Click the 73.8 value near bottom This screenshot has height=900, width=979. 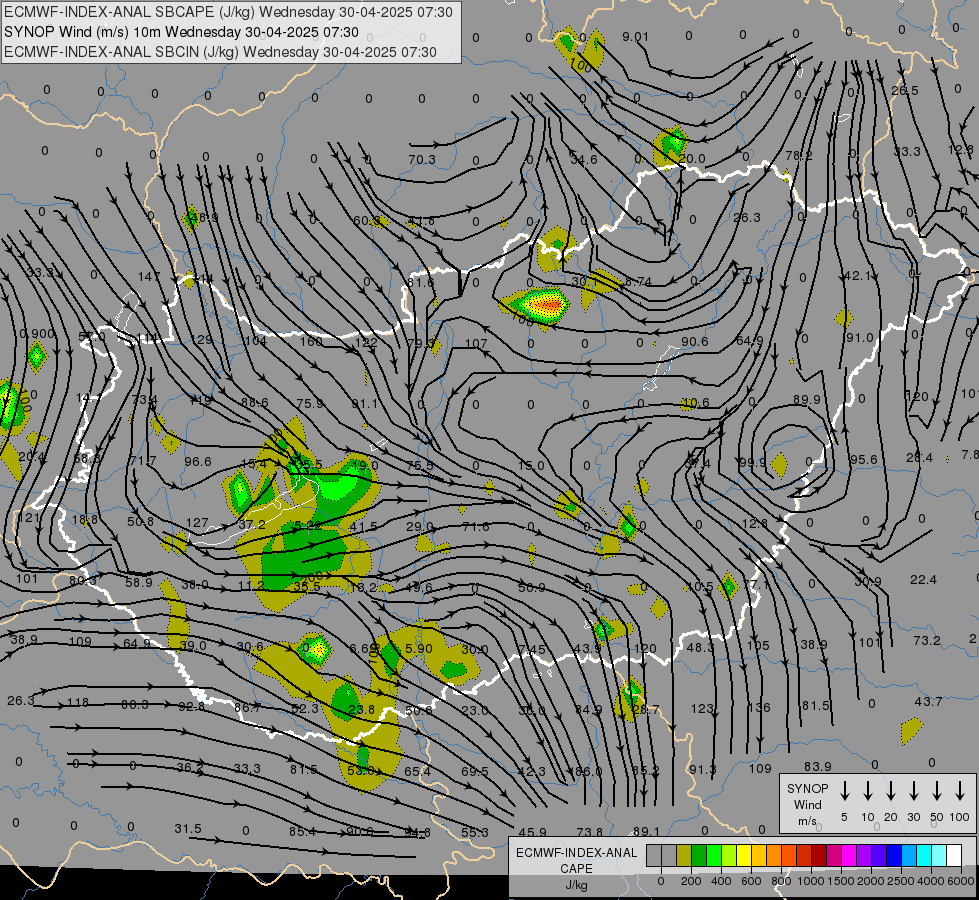point(589,832)
